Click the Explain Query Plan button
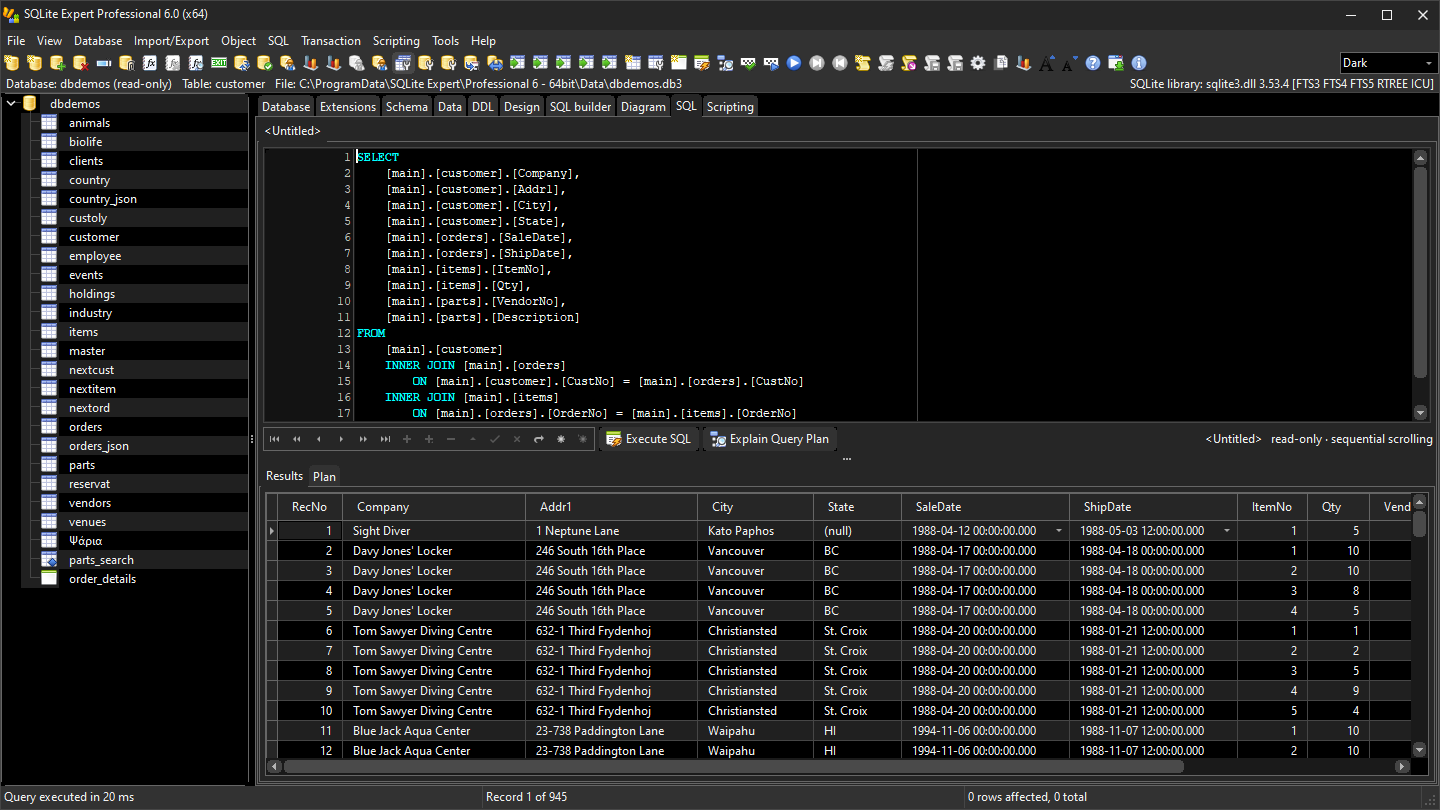Image resolution: width=1440 pixels, height=810 pixels. pos(769,439)
